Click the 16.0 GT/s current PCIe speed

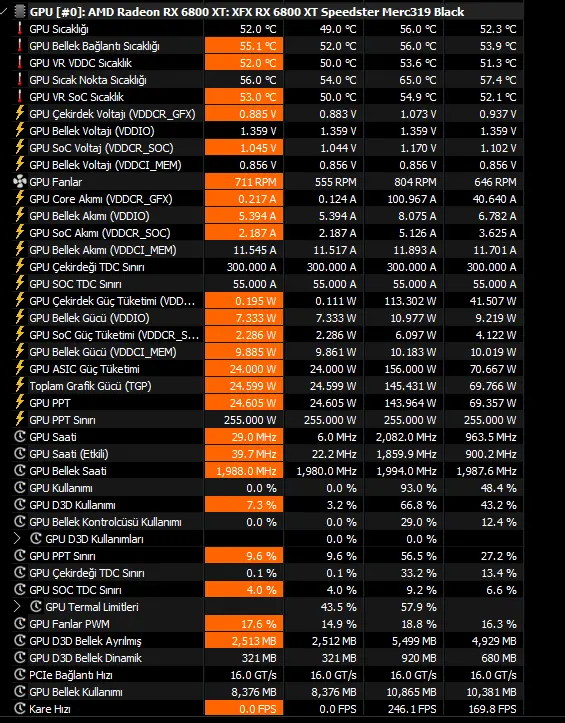(x=254, y=675)
